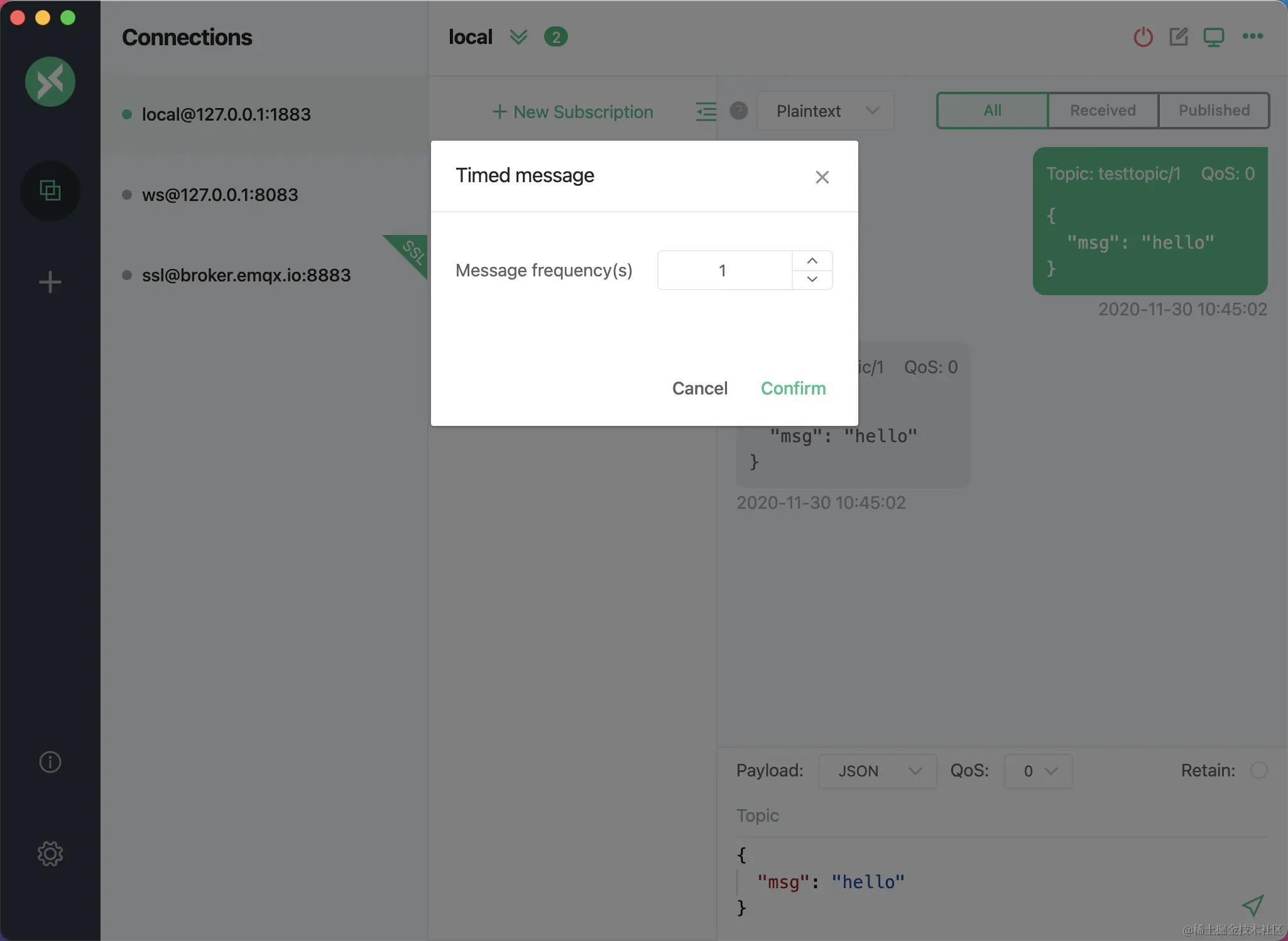
Task: Click the plus icon to add connection
Action: pos(50,282)
